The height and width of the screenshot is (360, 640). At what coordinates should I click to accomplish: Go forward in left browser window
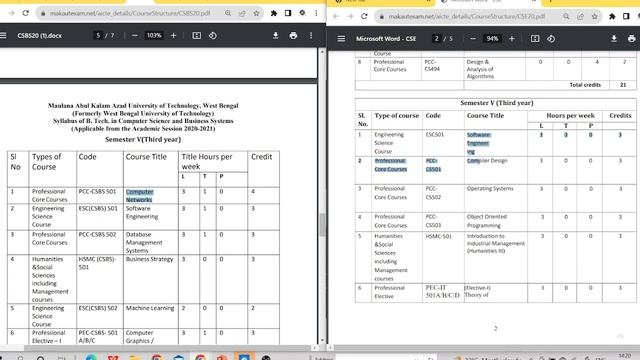(x=11, y=13)
